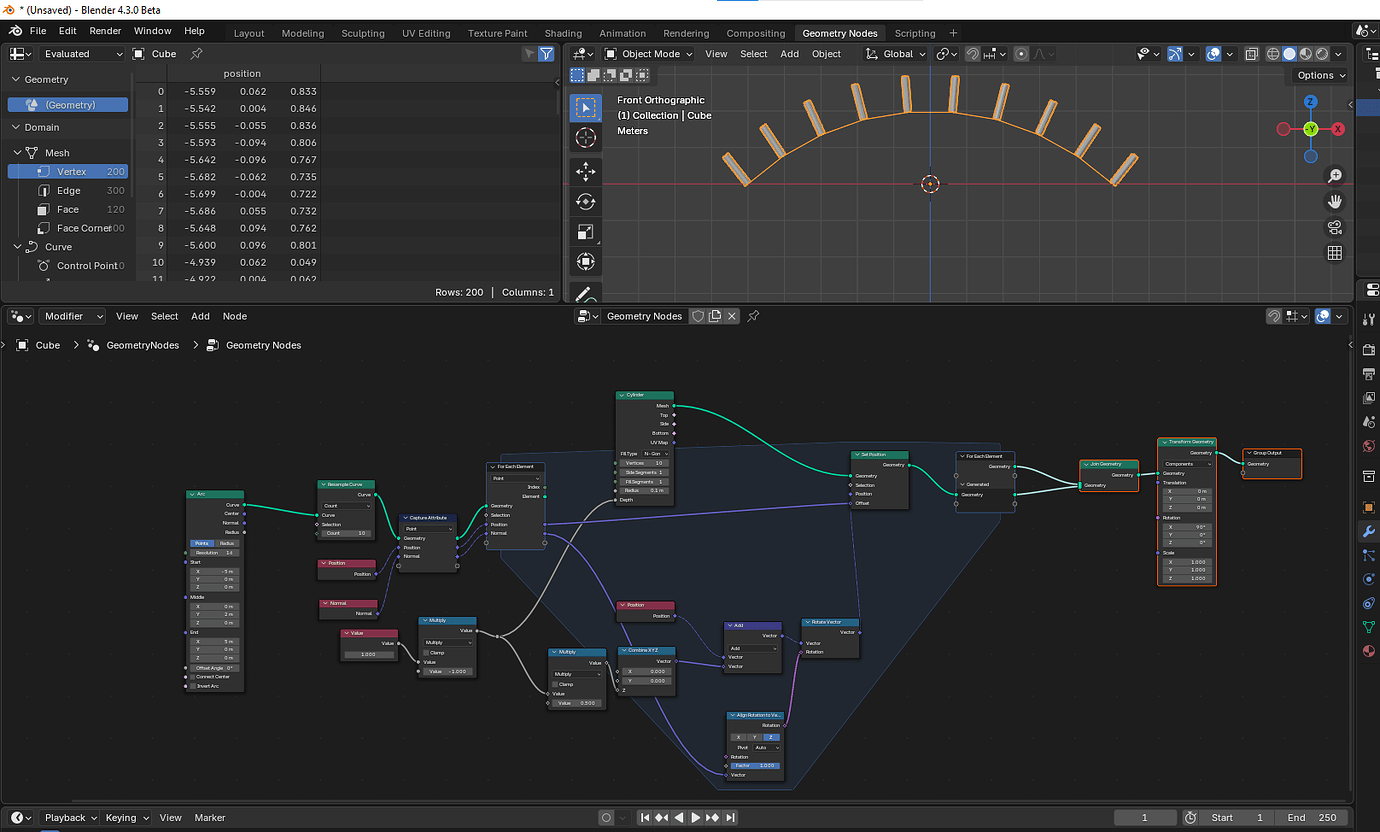Click the zoom magnifier viewport gizmo
This screenshot has height=832, width=1380.
point(1335,176)
